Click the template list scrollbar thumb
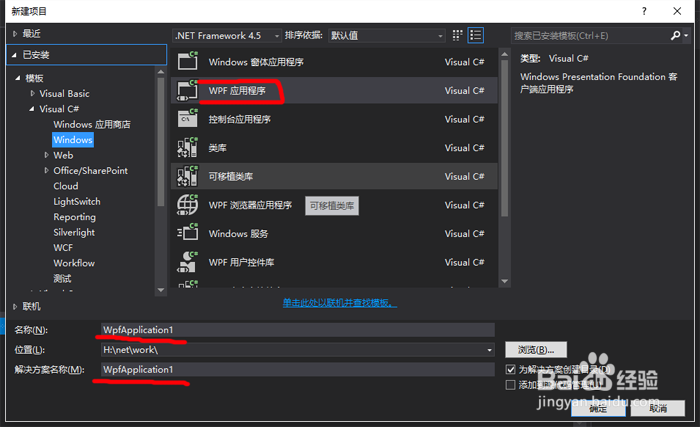700x427 pixels. 504,138
